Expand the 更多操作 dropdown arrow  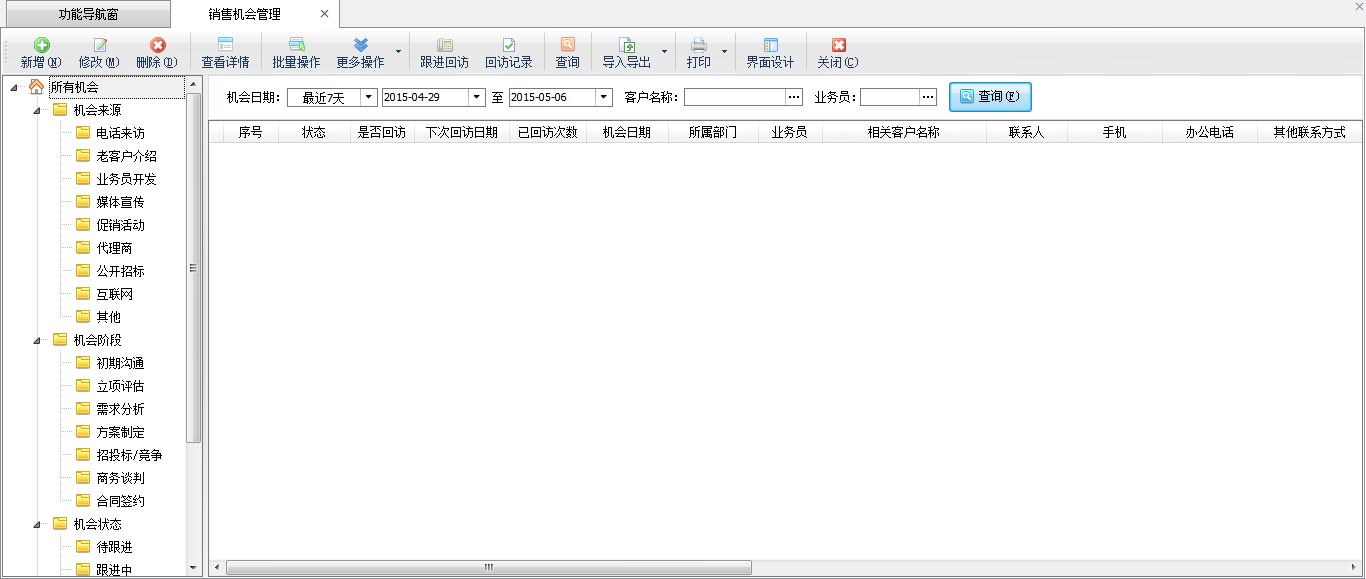(x=398, y=52)
